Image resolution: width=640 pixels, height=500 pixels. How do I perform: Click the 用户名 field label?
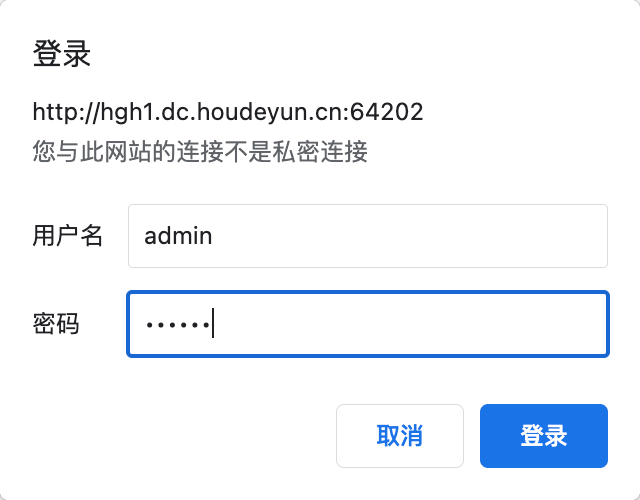pos(67,236)
